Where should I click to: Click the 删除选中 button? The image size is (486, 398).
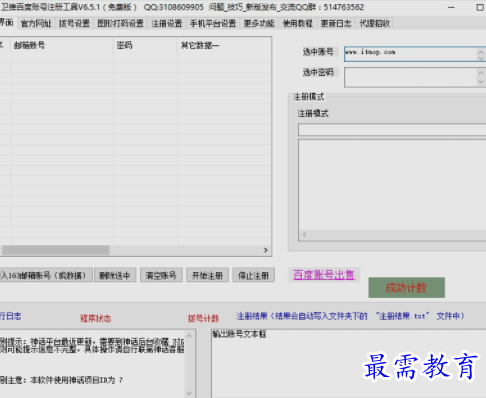click(115, 275)
